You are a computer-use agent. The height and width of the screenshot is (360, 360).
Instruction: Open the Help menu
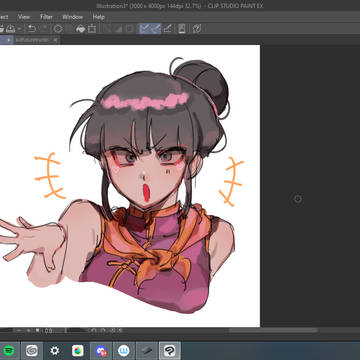tap(99, 17)
